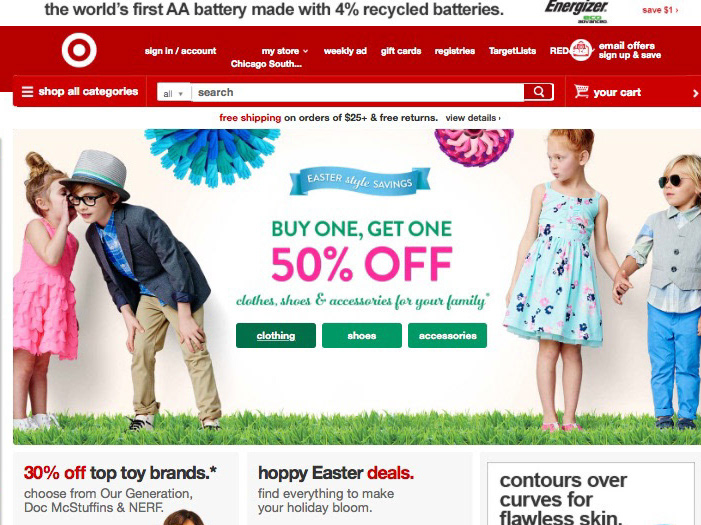Select the green clothing button

coord(276,335)
